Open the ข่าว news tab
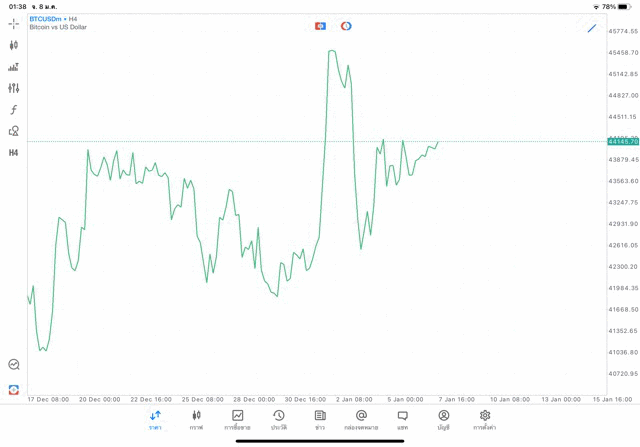The width and height of the screenshot is (640, 447). point(320,420)
